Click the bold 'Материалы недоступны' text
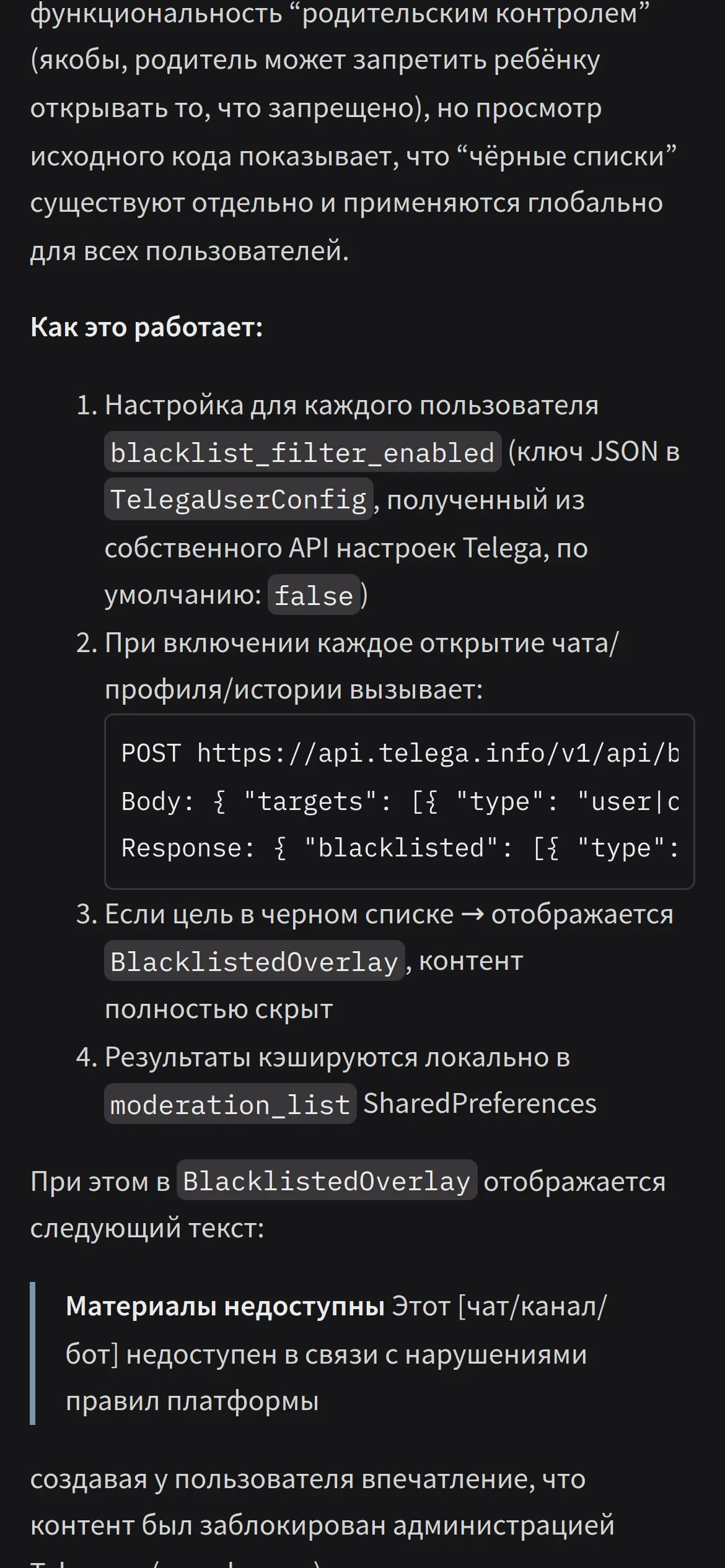The width and height of the screenshot is (725, 1568). coord(226,1305)
